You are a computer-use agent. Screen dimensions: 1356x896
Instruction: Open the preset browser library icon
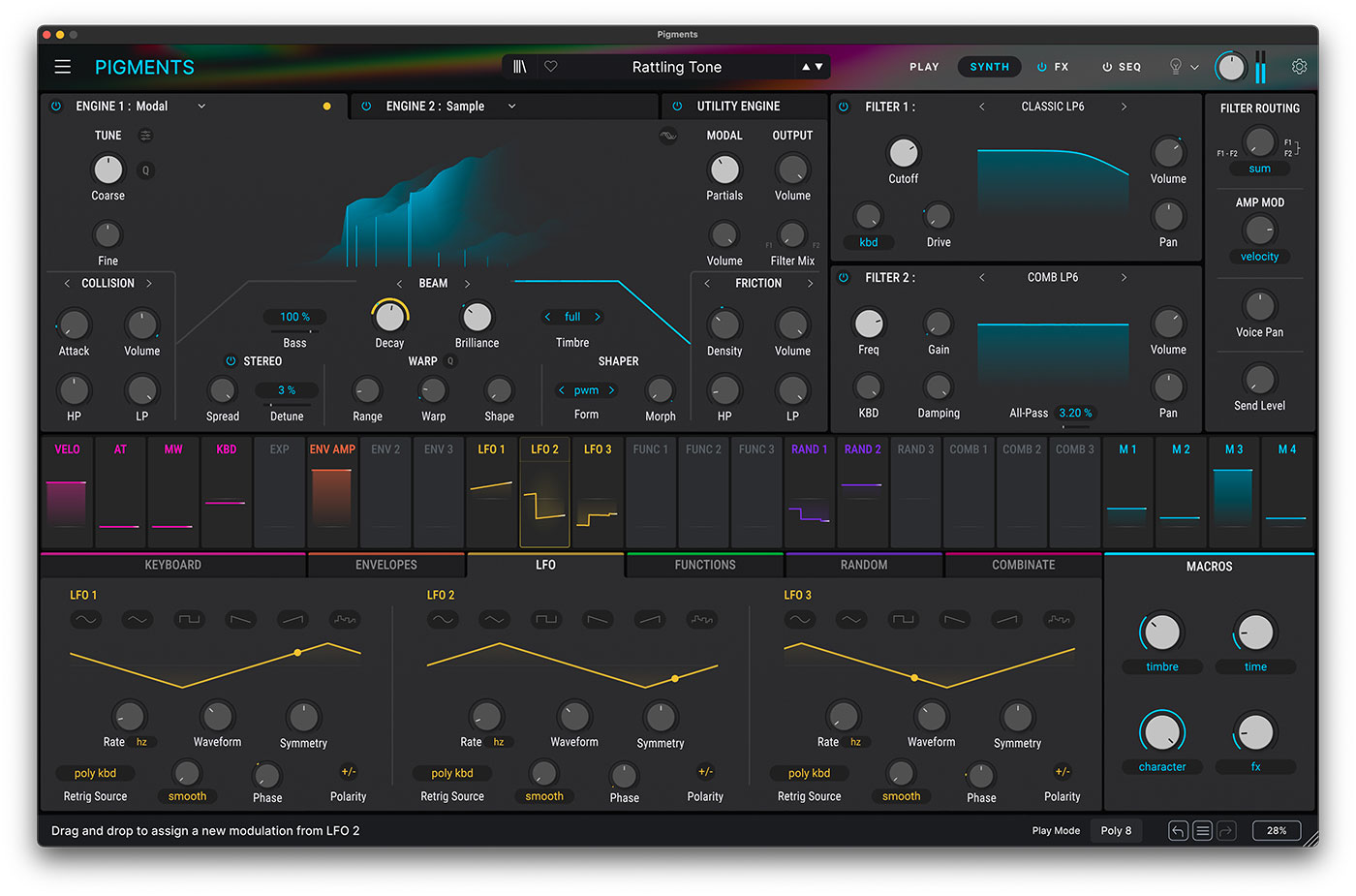[x=520, y=67]
